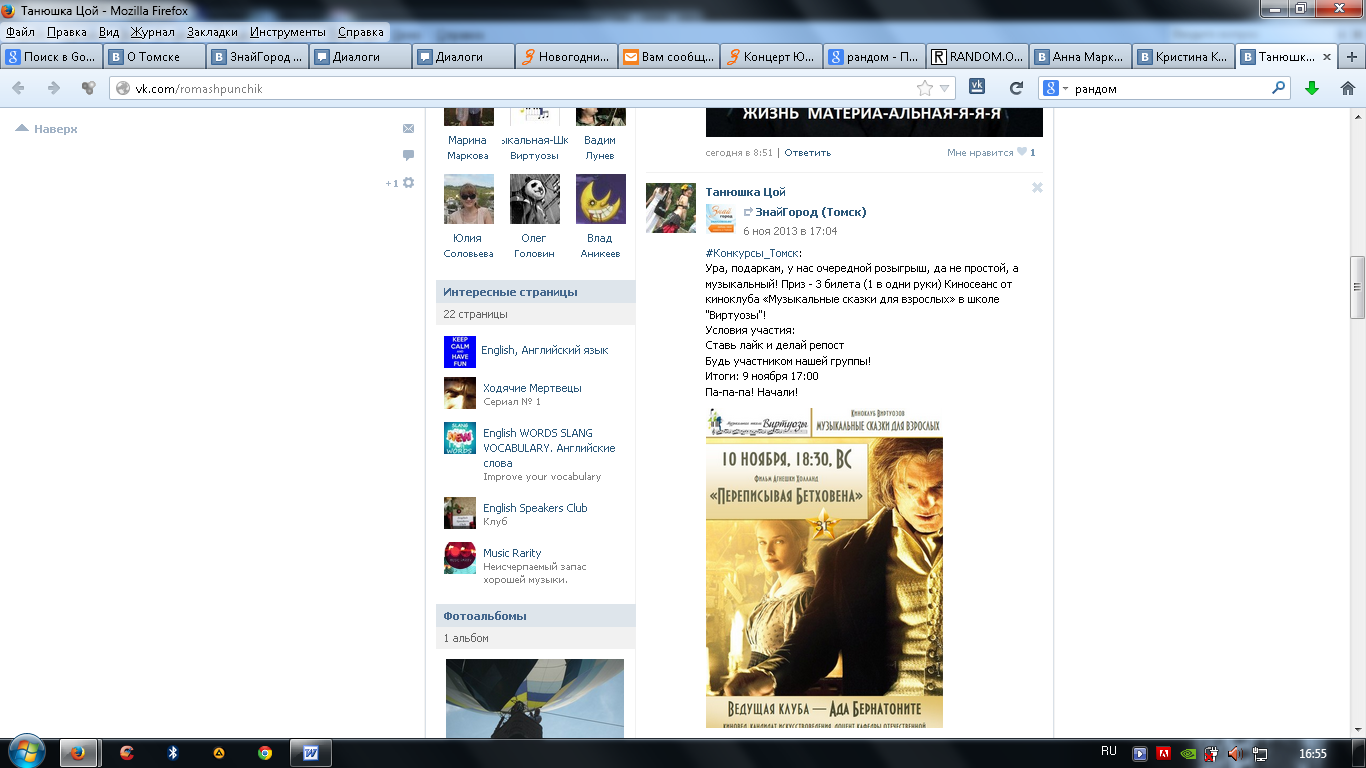Open the Правка menu
This screenshot has height=768, width=1366.
coord(66,32)
